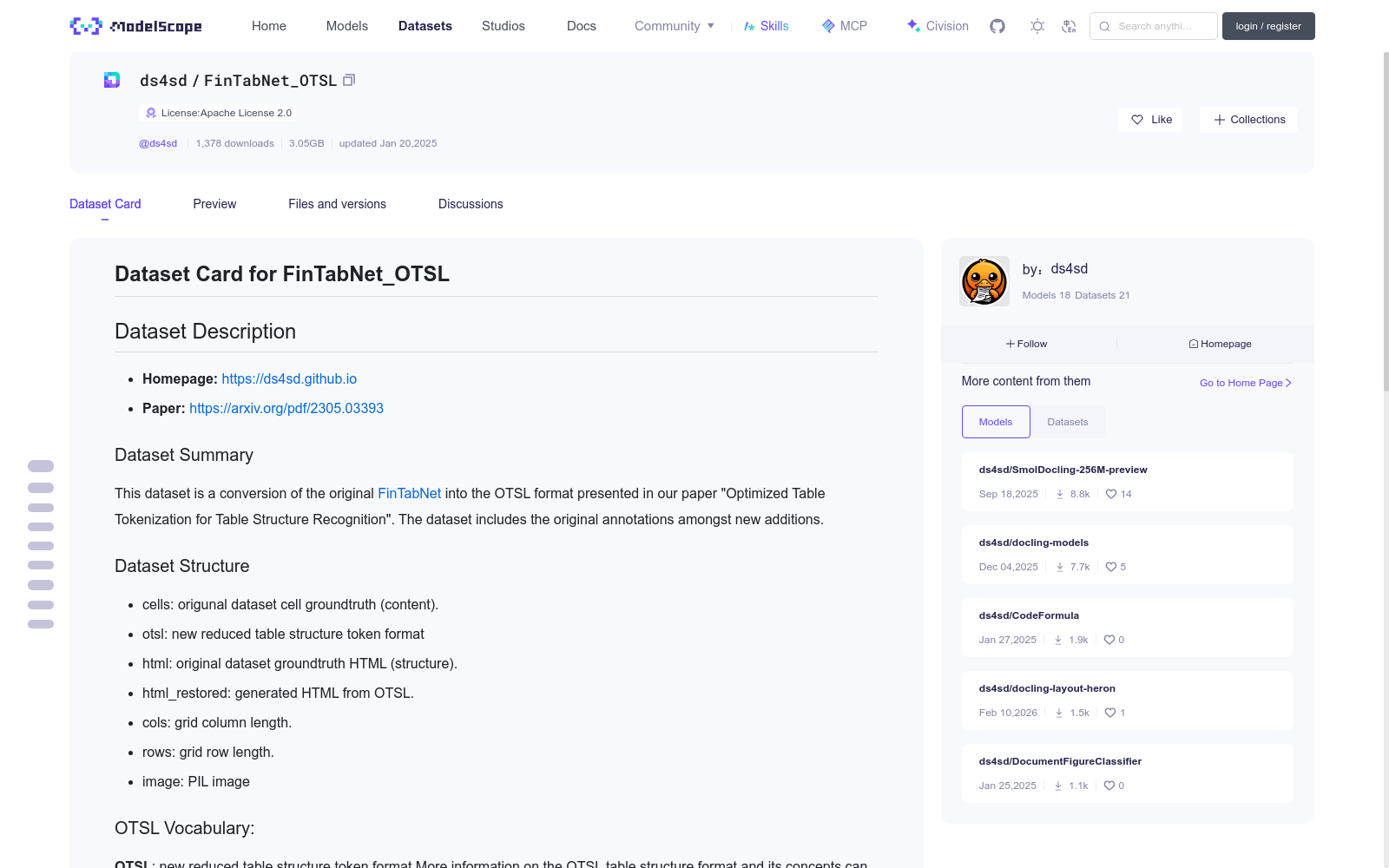Copy the dataset name ds4sd/FinTabNet_OTSL

click(349, 80)
